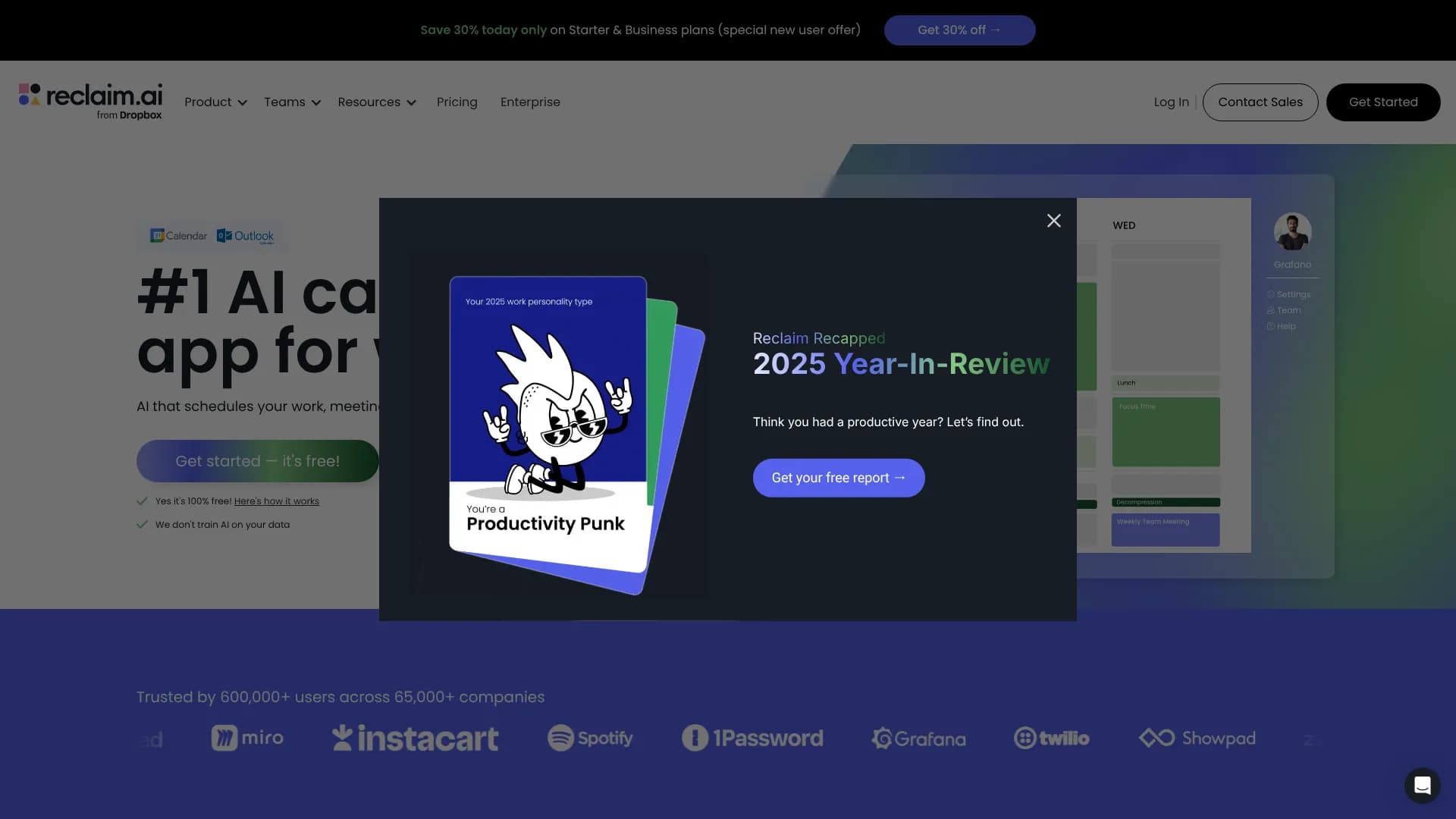This screenshot has width=1456, height=819.
Task: Open the Pricing page
Action: pos(457,102)
